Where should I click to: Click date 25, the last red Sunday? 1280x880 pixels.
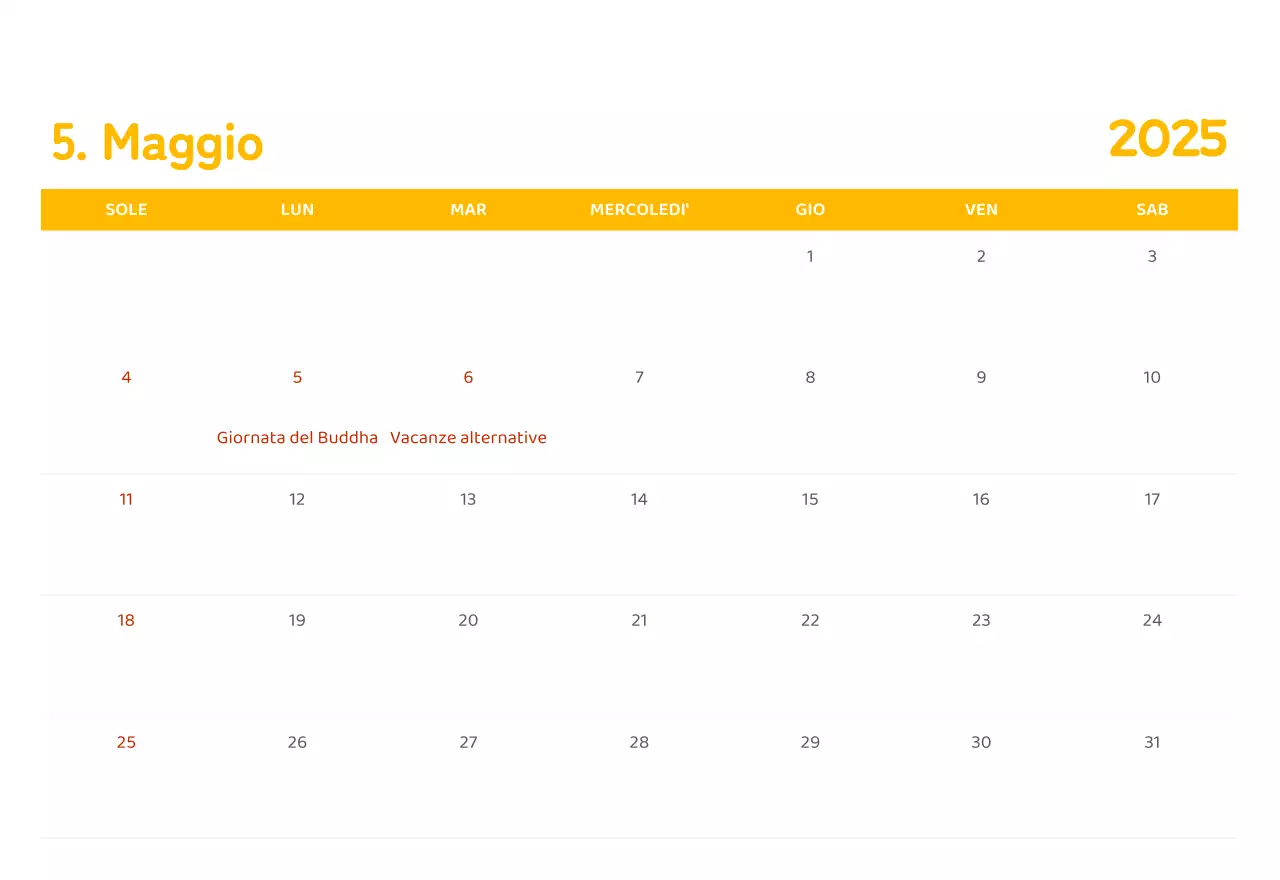pyautogui.click(x=126, y=742)
